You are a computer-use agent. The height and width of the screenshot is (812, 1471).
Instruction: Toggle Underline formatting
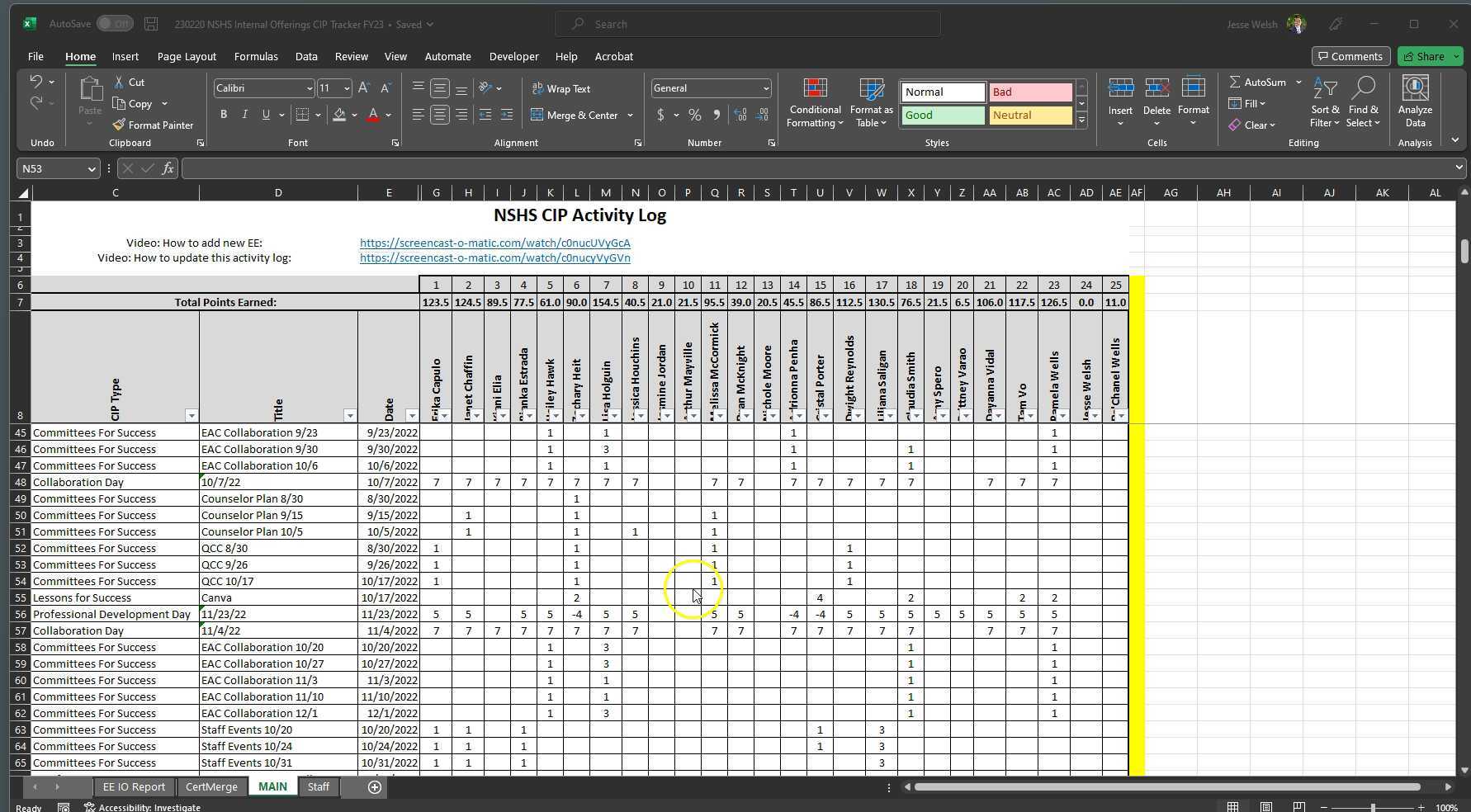click(266, 115)
